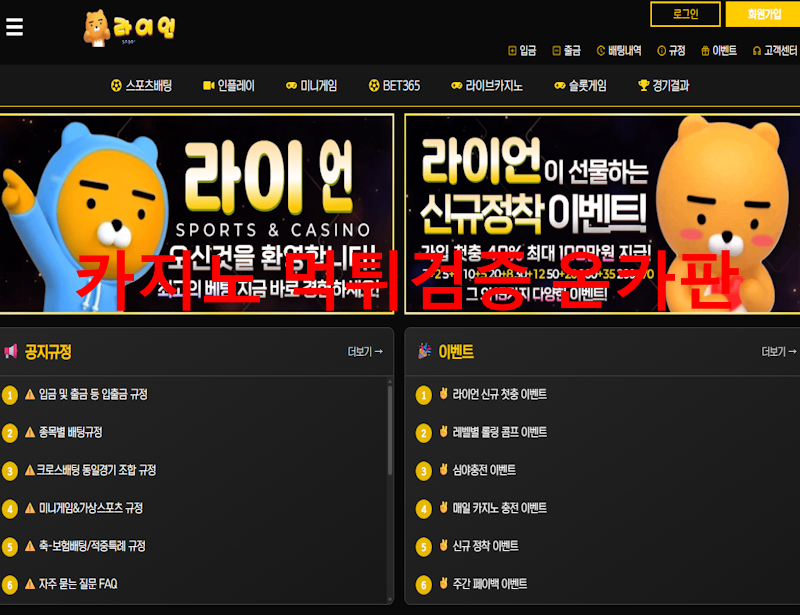The height and width of the screenshot is (615, 800).
Task: Open the 규정 rules link
Action: 671,51
